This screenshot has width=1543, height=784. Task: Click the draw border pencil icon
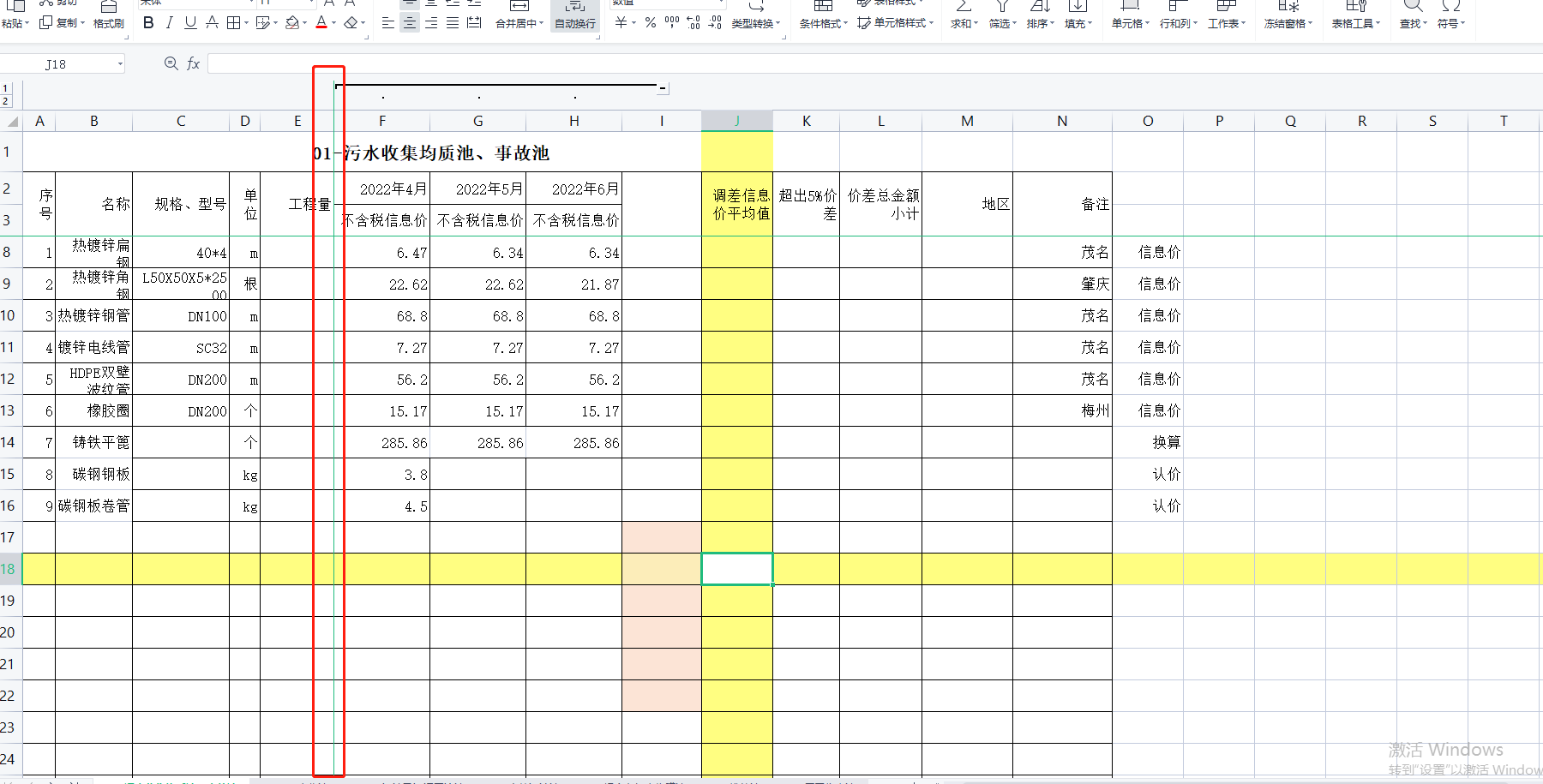[x=262, y=23]
